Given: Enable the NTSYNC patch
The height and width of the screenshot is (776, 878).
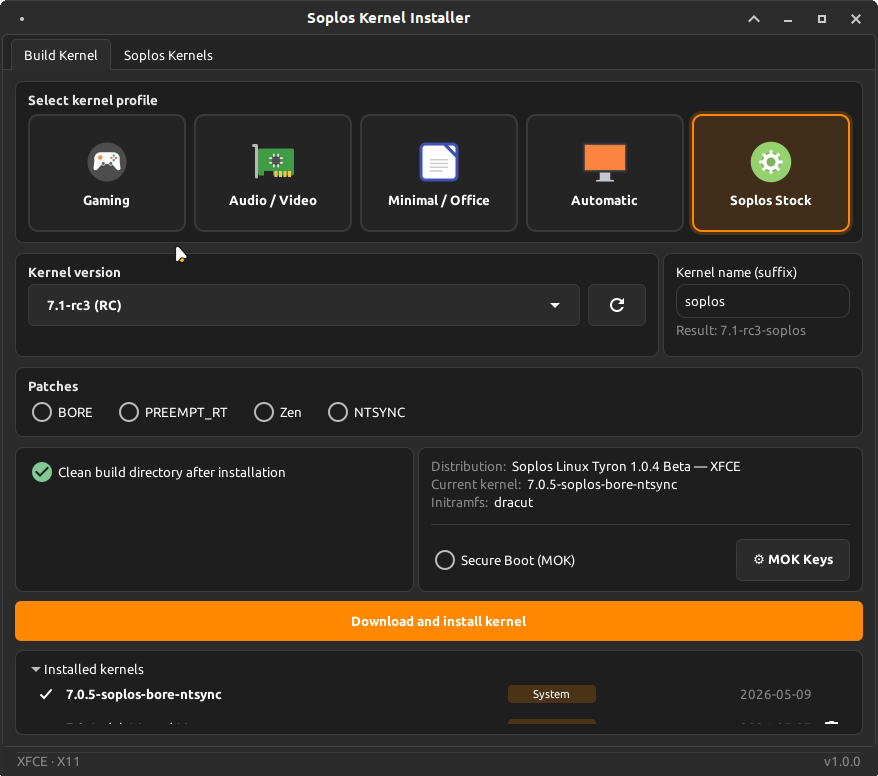Looking at the screenshot, I should (366, 412).
